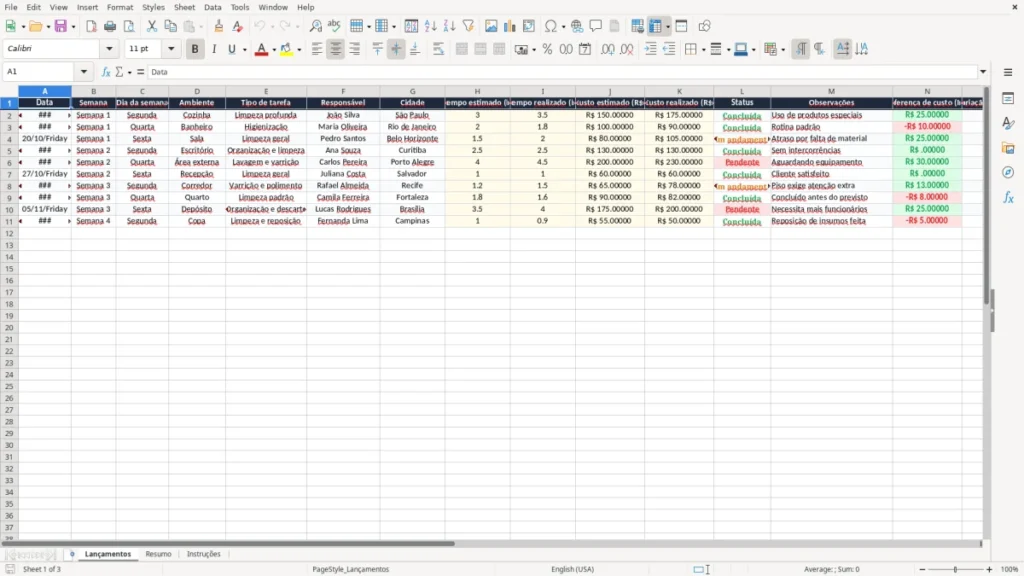Screen dimensions: 1024x576
Task: Open sidebar Functions panel icon
Action: click(x=1008, y=197)
